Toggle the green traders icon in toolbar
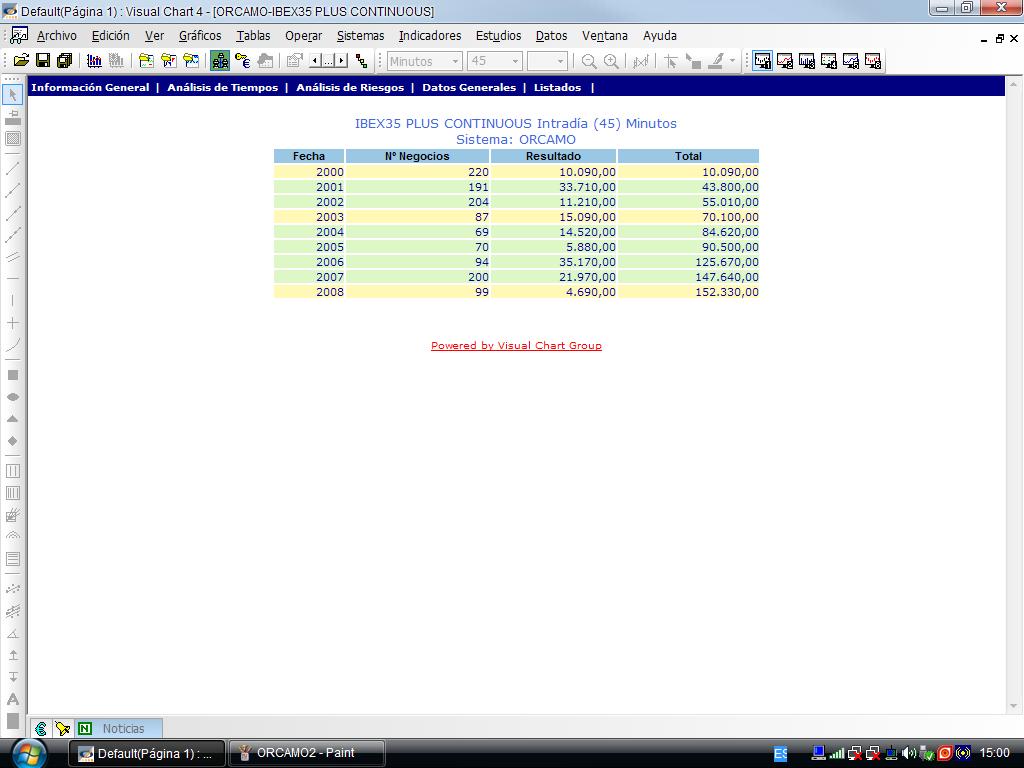The height and width of the screenshot is (768, 1024). coord(220,61)
